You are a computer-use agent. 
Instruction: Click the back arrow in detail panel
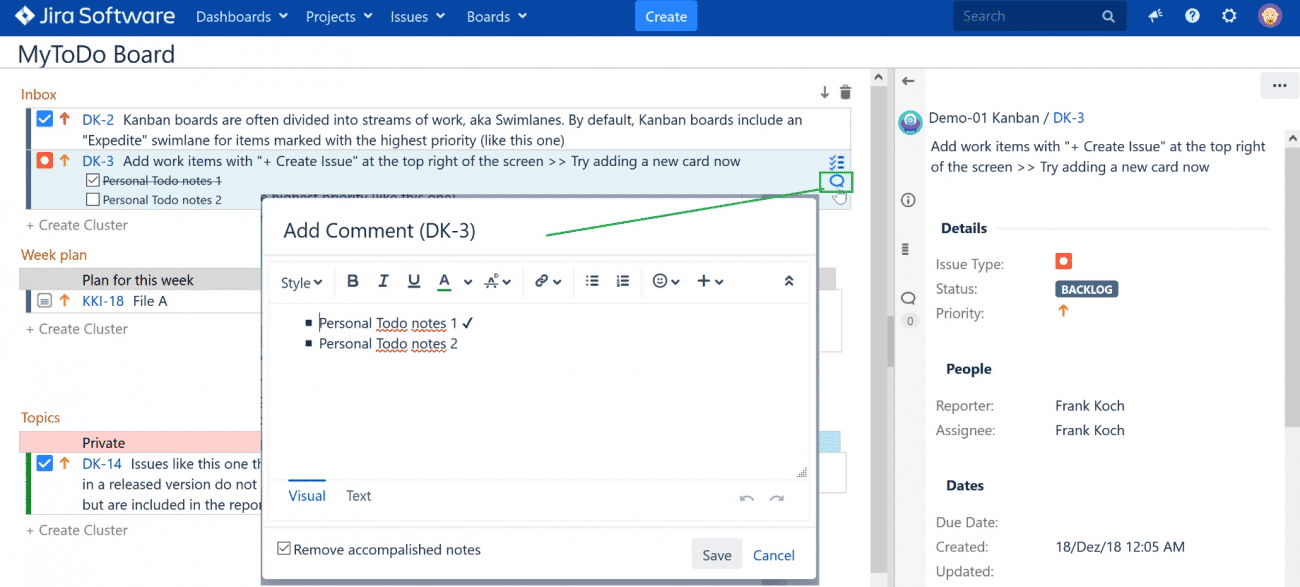tap(908, 81)
